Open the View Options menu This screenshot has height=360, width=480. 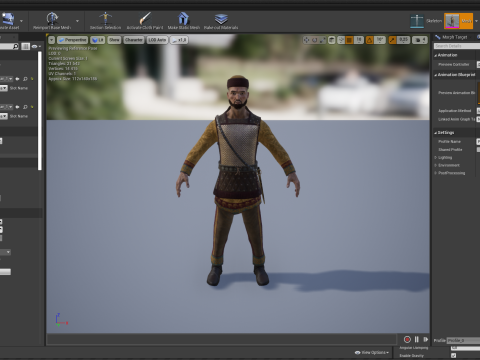tap(372, 352)
